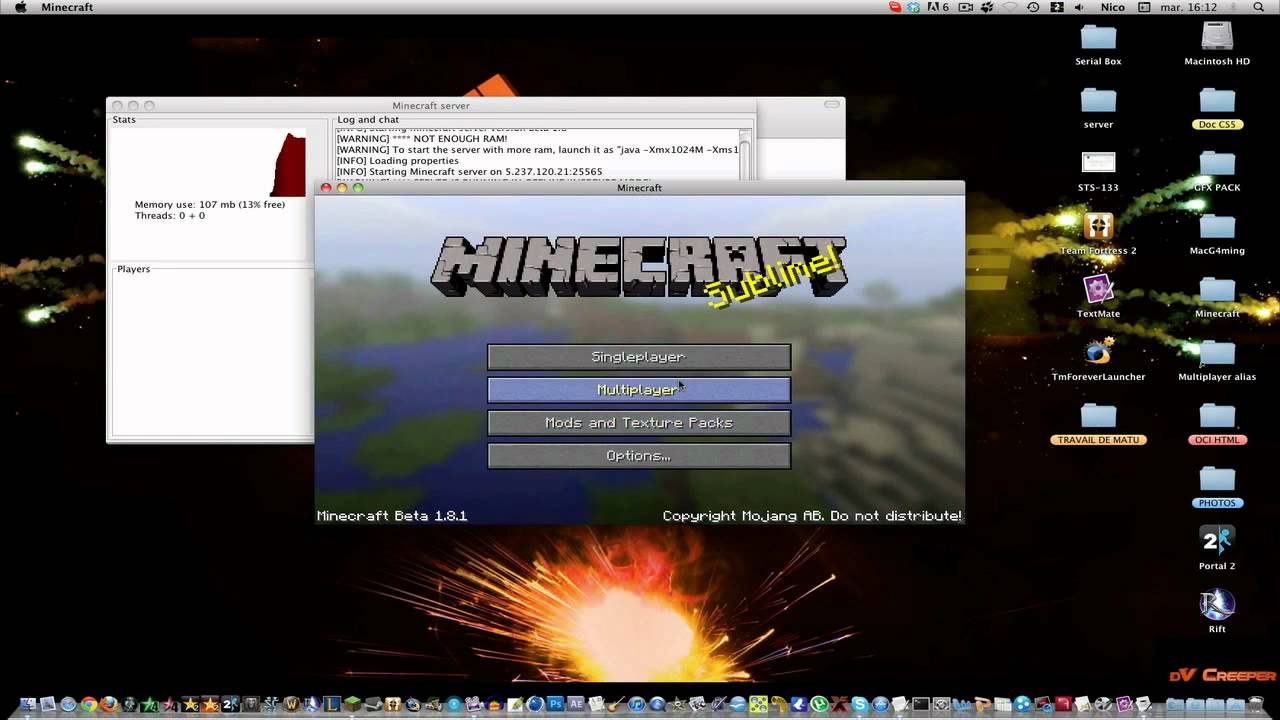Click the Wi-Fi status icon
Image resolution: width=1280 pixels, height=720 pixels.
point(1010,7)
